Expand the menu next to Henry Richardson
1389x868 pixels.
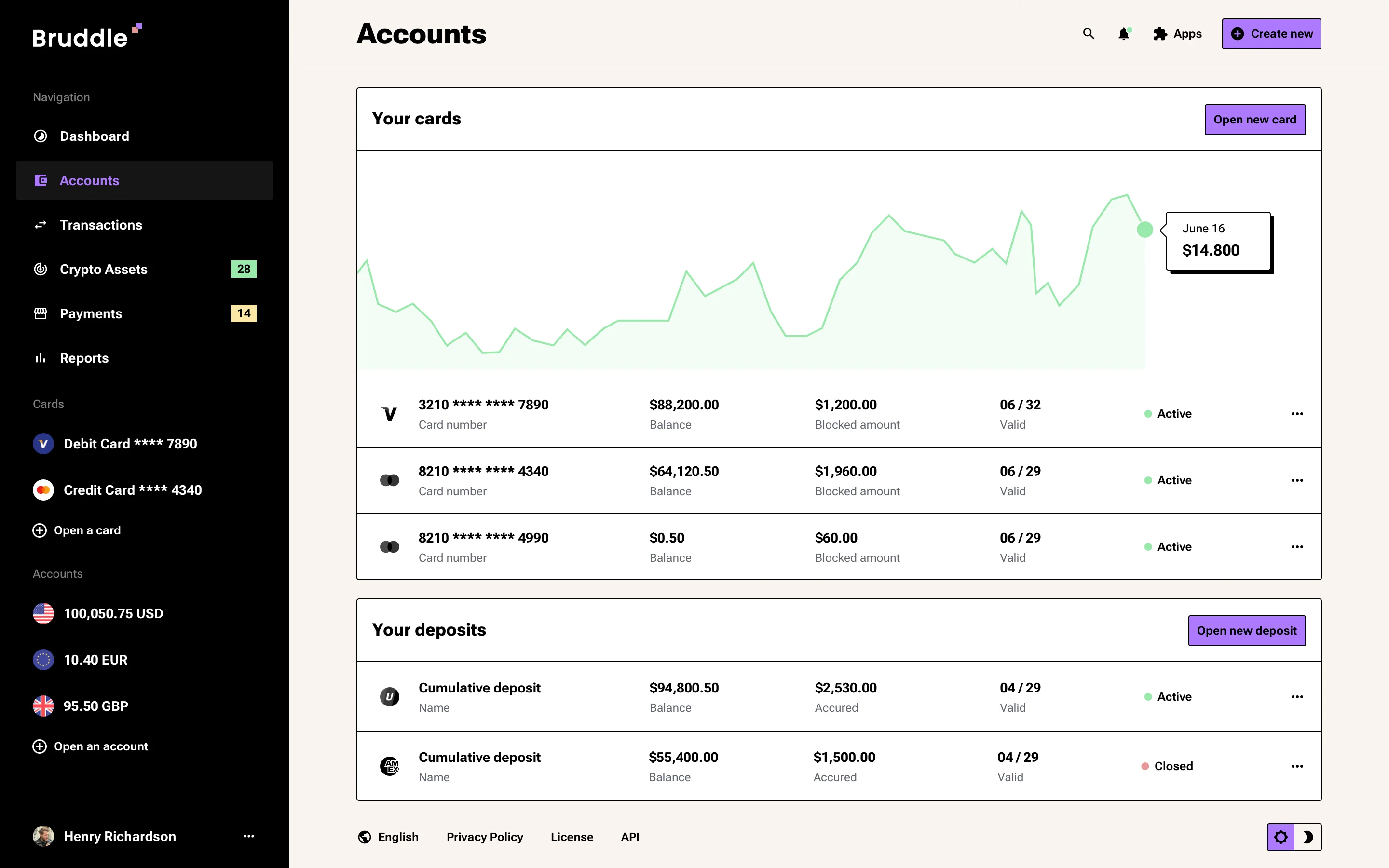coord(248,837)
